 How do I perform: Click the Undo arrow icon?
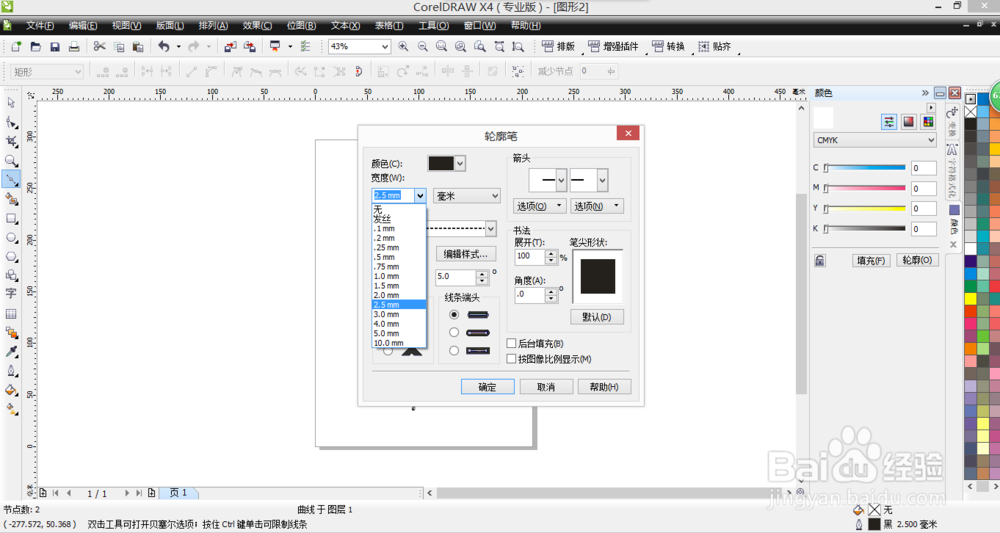(x=164, y=47)
